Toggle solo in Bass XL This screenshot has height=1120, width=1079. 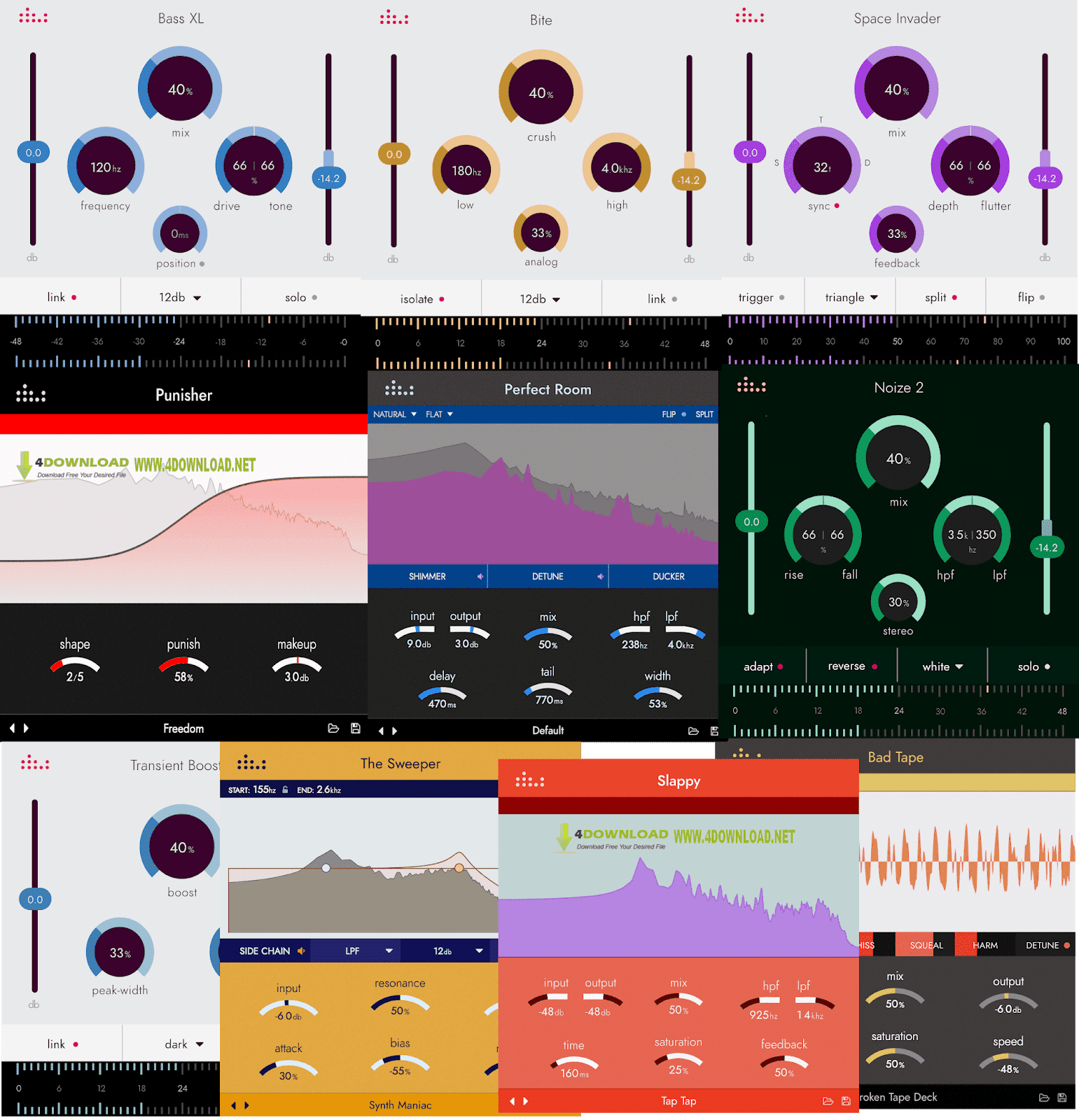click(301, 297)
